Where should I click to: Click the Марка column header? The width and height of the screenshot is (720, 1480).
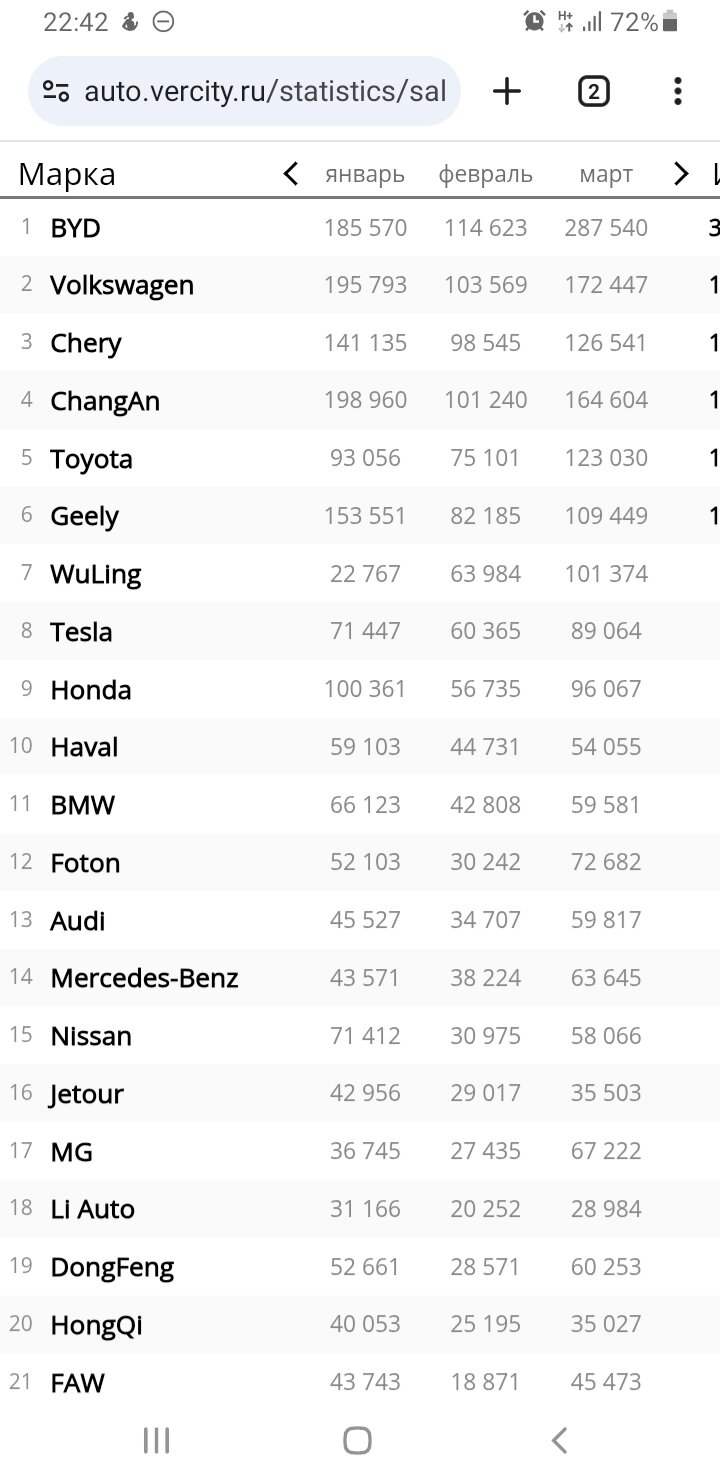(x=67, y=175)
